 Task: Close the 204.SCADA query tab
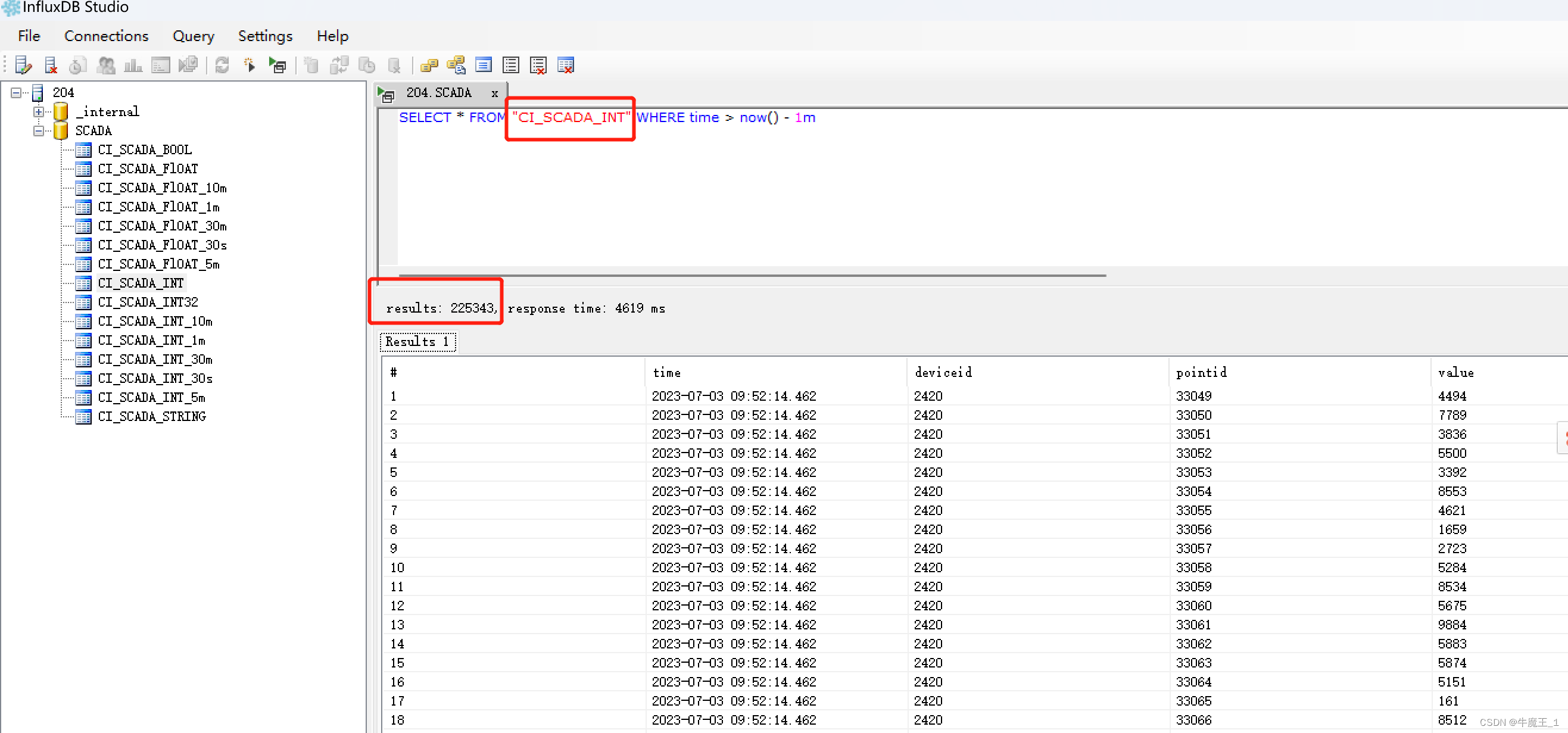494,93
